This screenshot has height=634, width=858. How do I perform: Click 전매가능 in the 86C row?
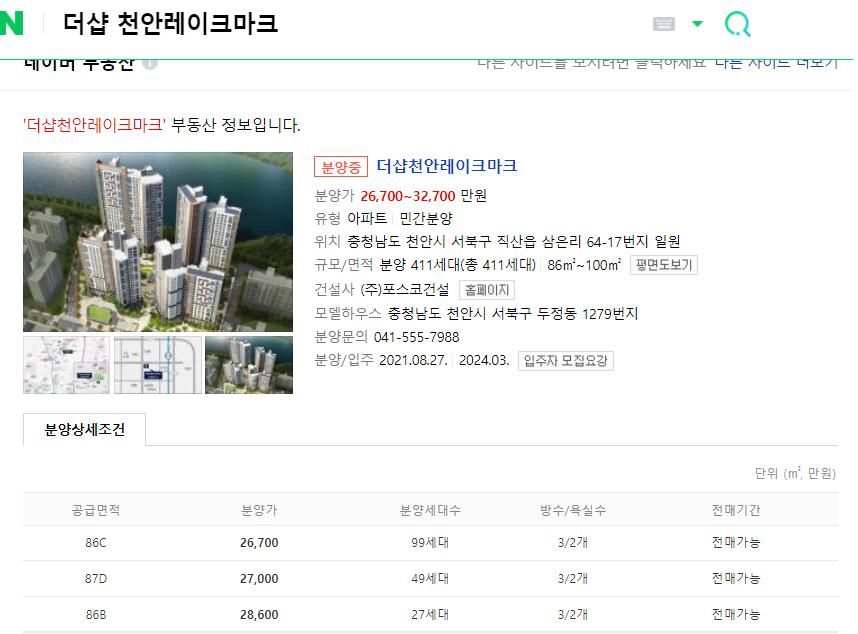(735, 543)
